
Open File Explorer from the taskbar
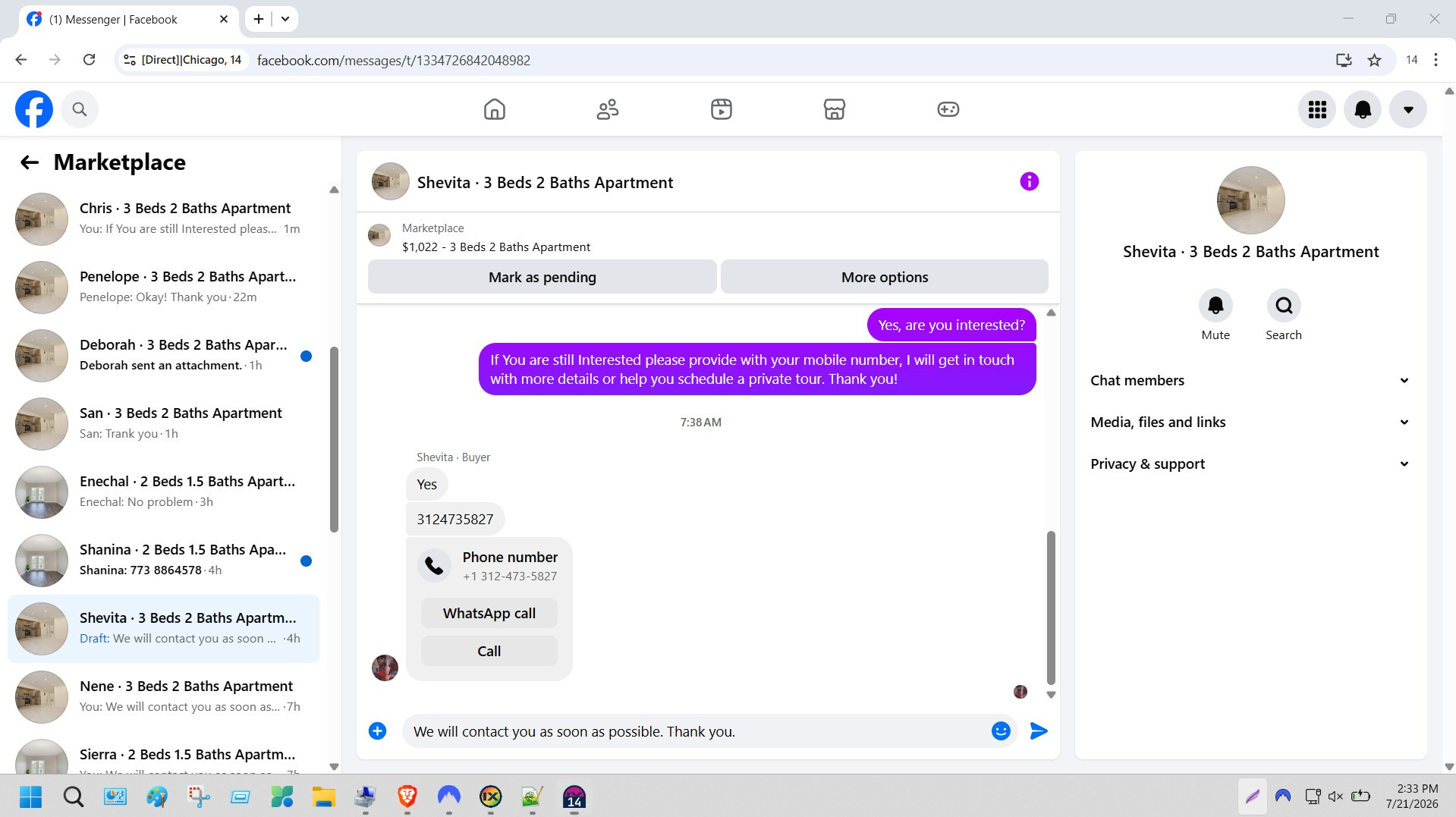324,797
